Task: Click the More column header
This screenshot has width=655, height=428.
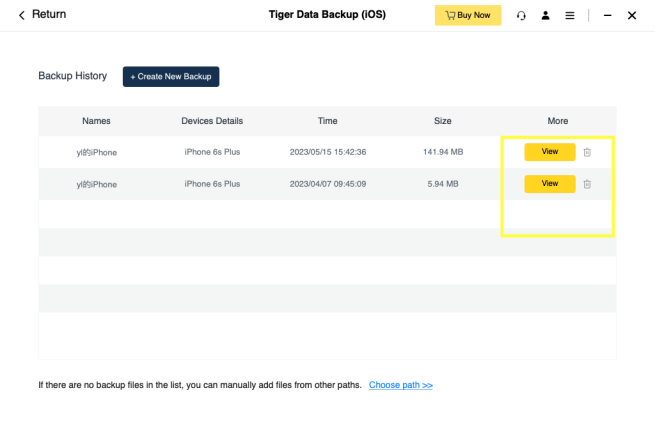Action: tap(557, 121)
